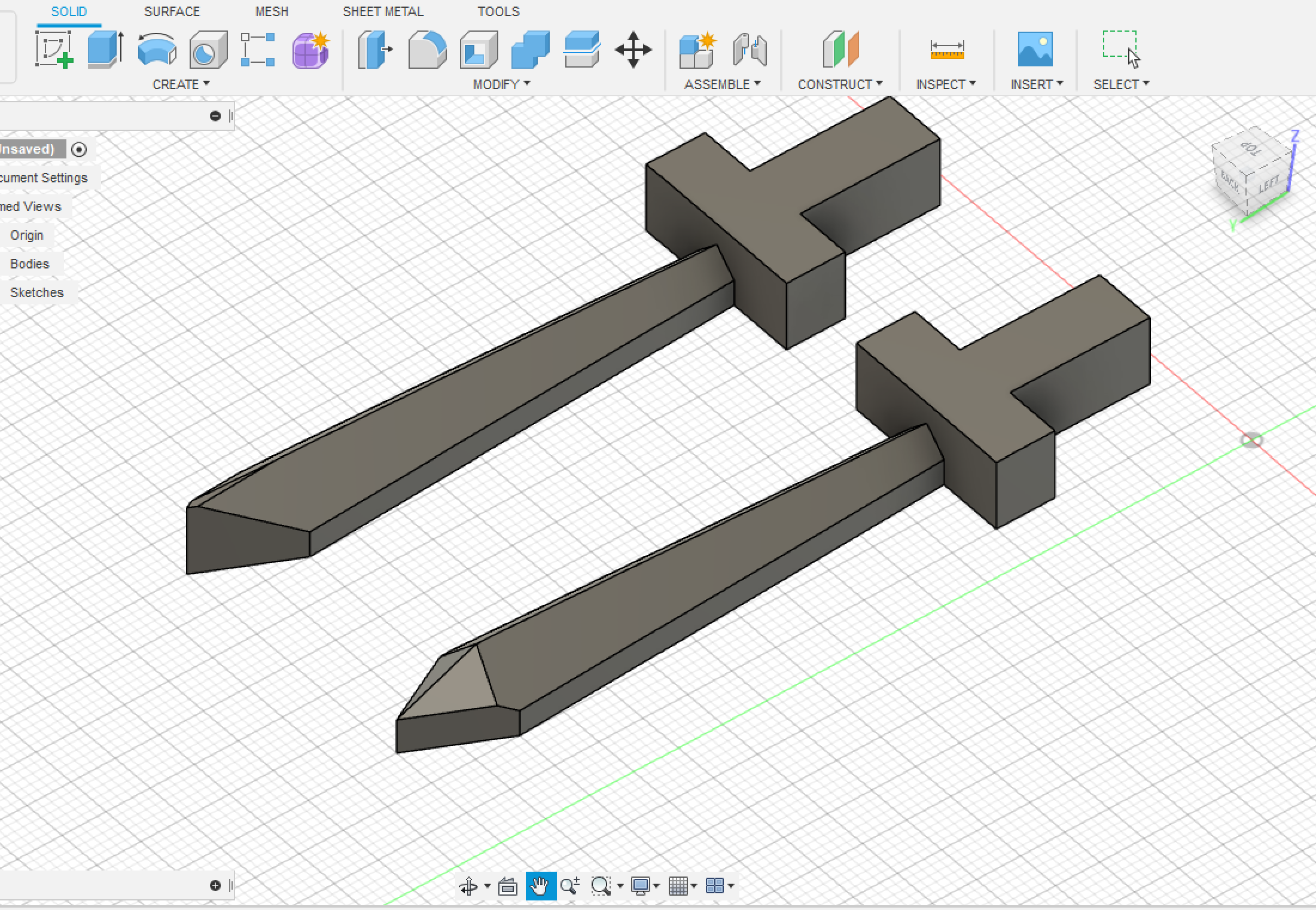Select the Origin browser item
Image resolution: width=1316 pixels, height=910 pixels.
tap(27, 235)
